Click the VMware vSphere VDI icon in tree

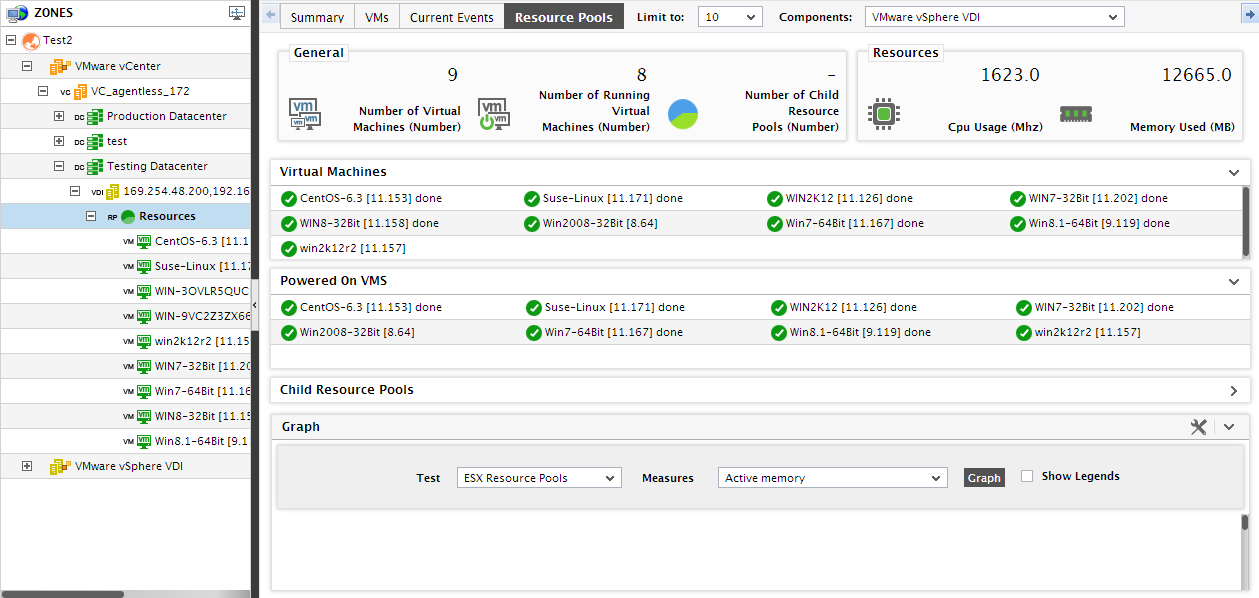61,466
